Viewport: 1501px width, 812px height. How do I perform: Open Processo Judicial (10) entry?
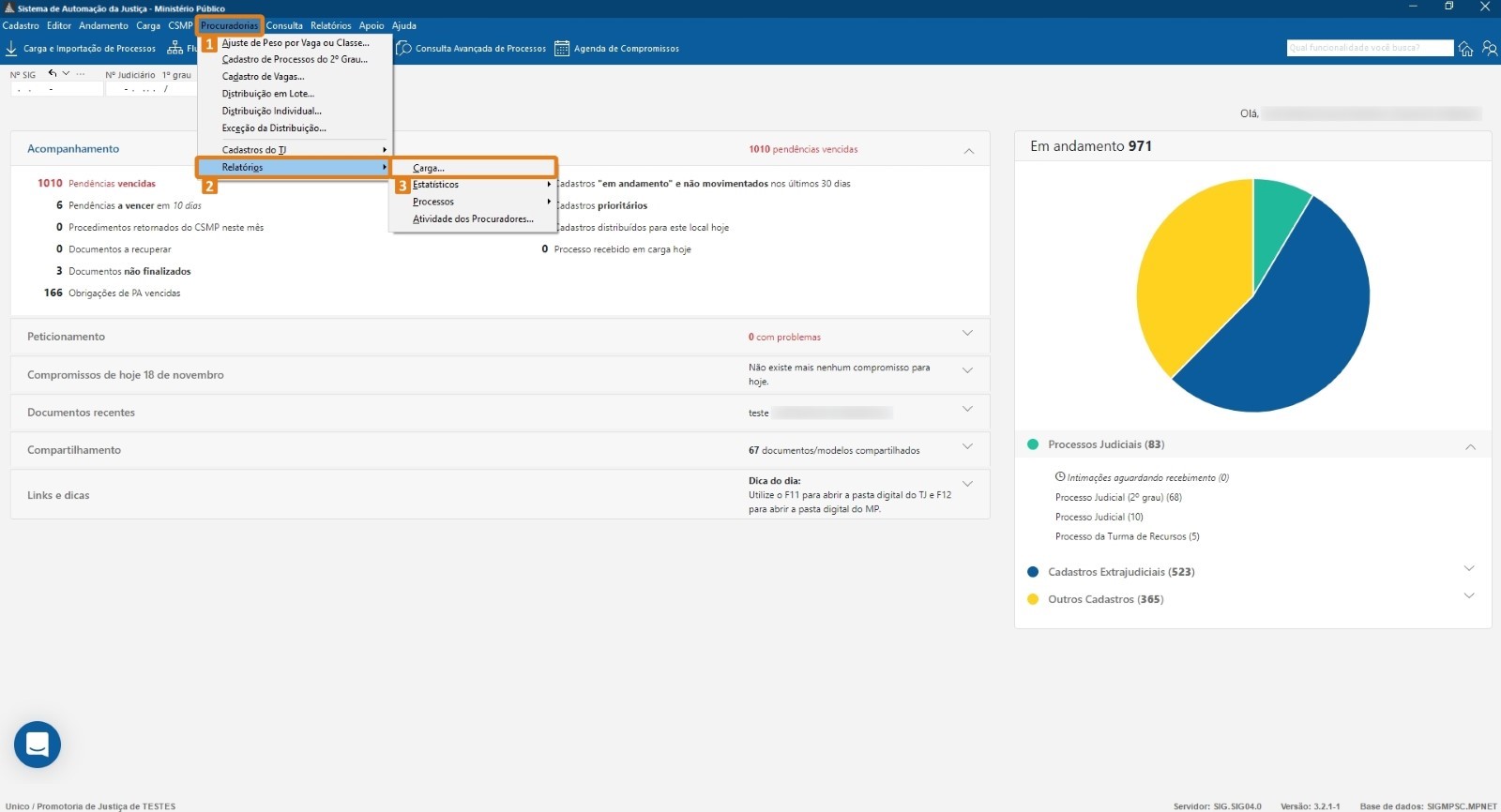1099,517
